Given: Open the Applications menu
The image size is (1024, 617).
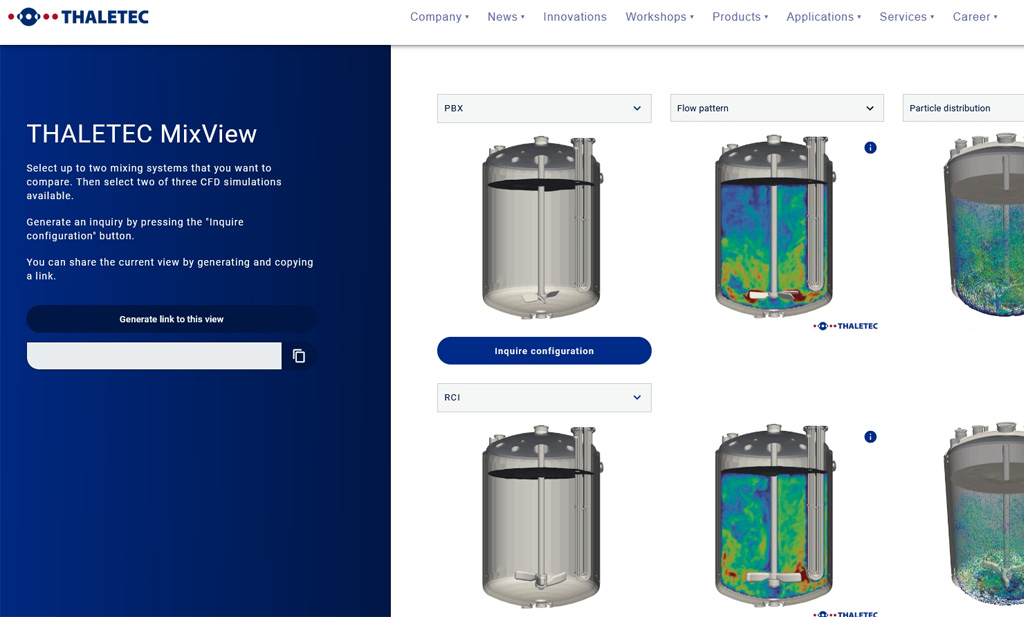Looking at the screenshot, I should tap(824, 17).
